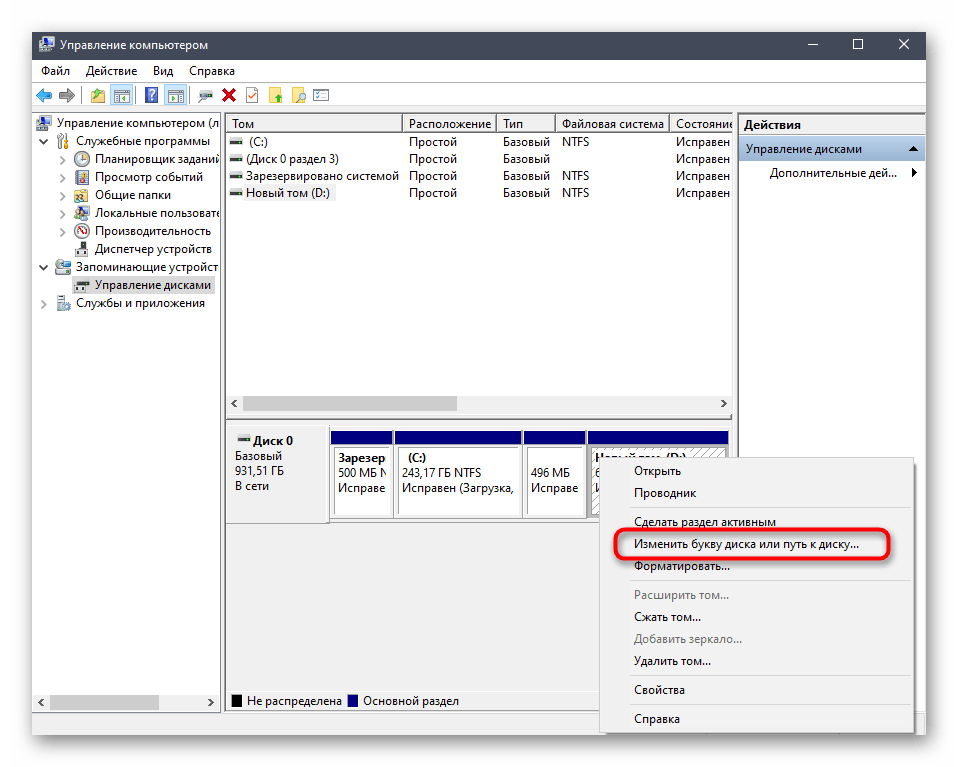Click Дополнительные действия in Actions pane
The image size is (958, 767).
[x=832, y=173]
